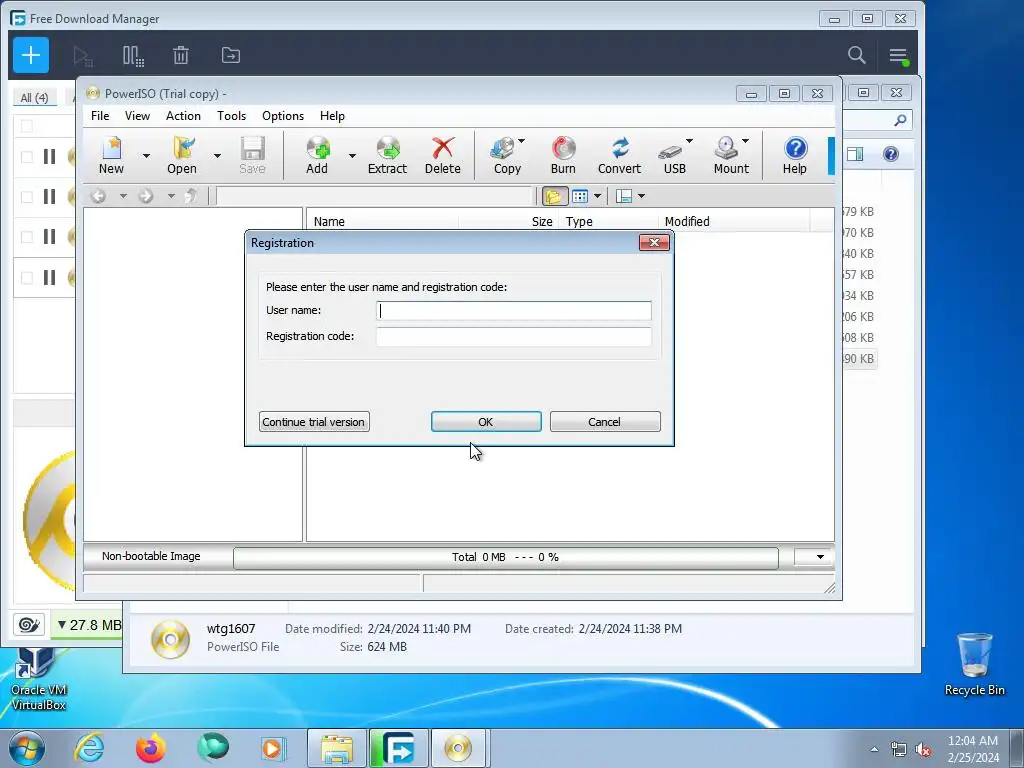The height and width of the screenshot is (768, 1024).
Task: Click the start downloads icon in Free Download Manager
Action: 83,56
